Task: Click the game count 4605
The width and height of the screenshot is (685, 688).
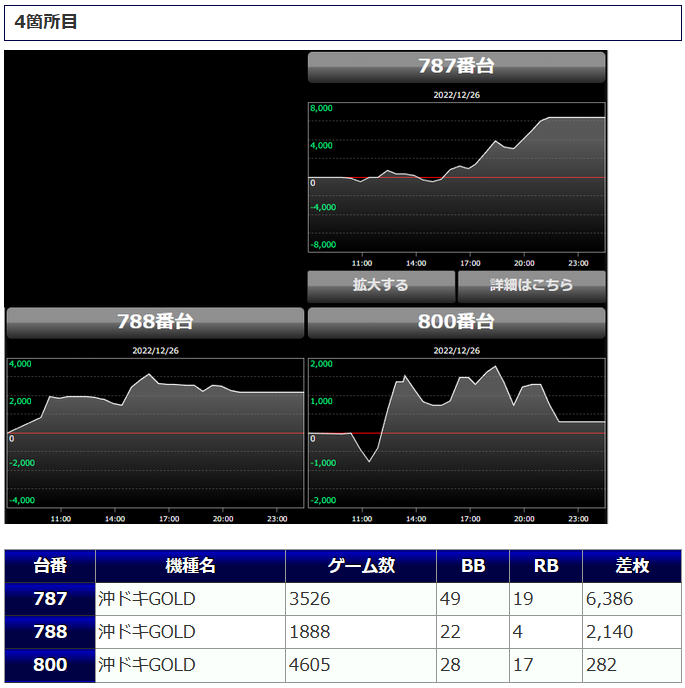Action: (x=309, y=665)
